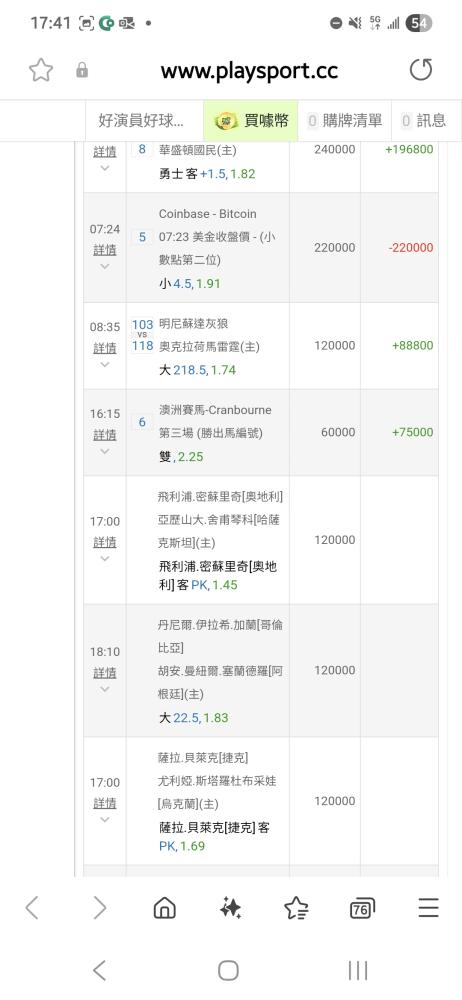
Task: Reload the page with the refresh icon
Action: point(421,70)
